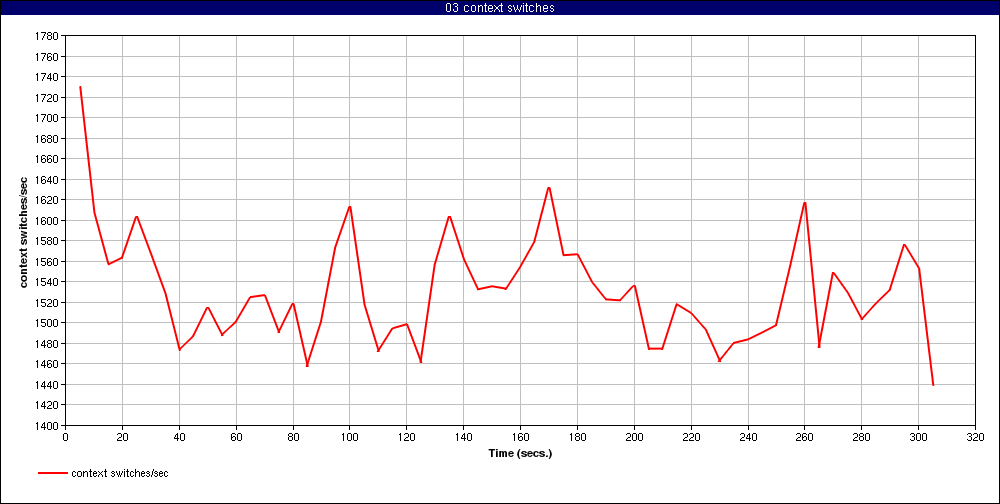Click the y-axis tick label 1660

point(48,159)
